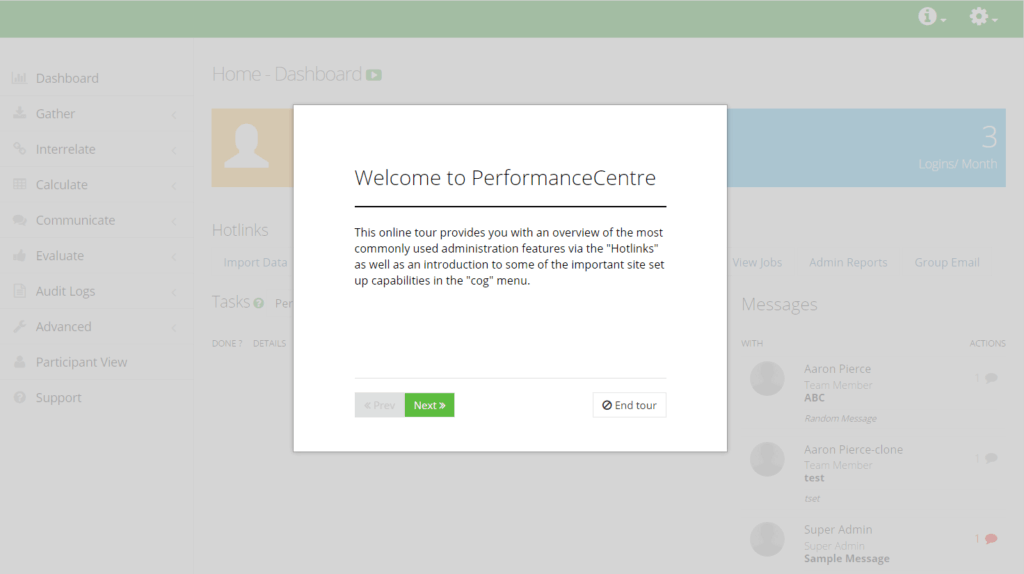Screen dimensions: 1024x574
Task: Click the Messages heading
Action: click(x=779, y=304)
